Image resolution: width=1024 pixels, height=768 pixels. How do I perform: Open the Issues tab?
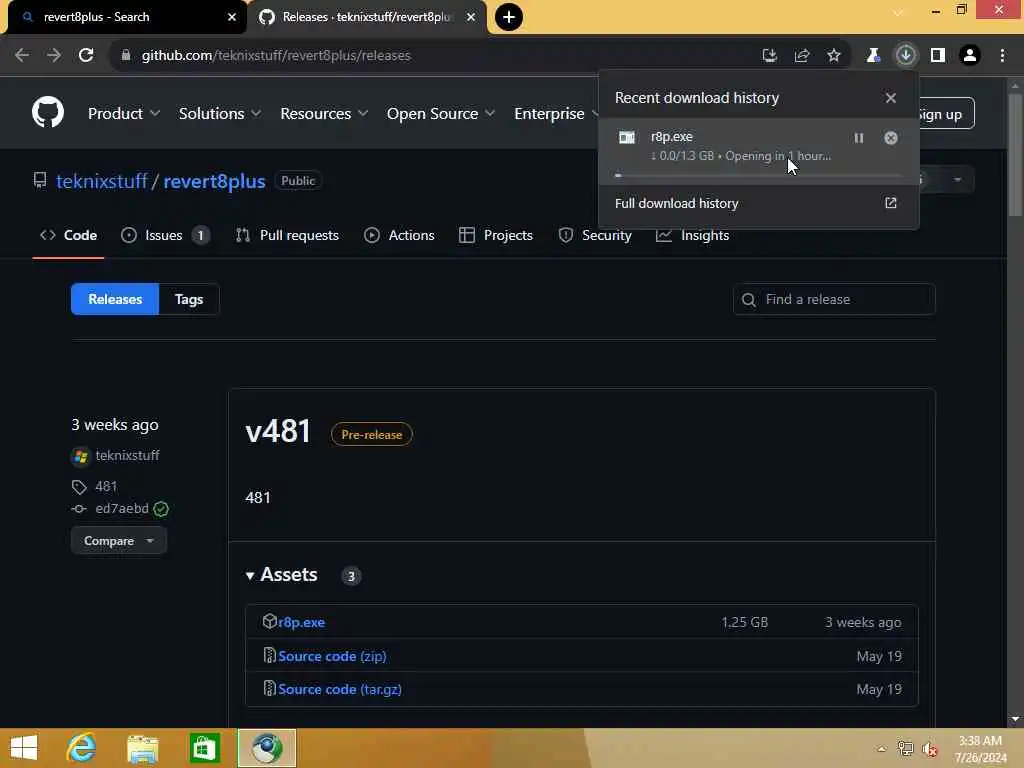point(165,235)
